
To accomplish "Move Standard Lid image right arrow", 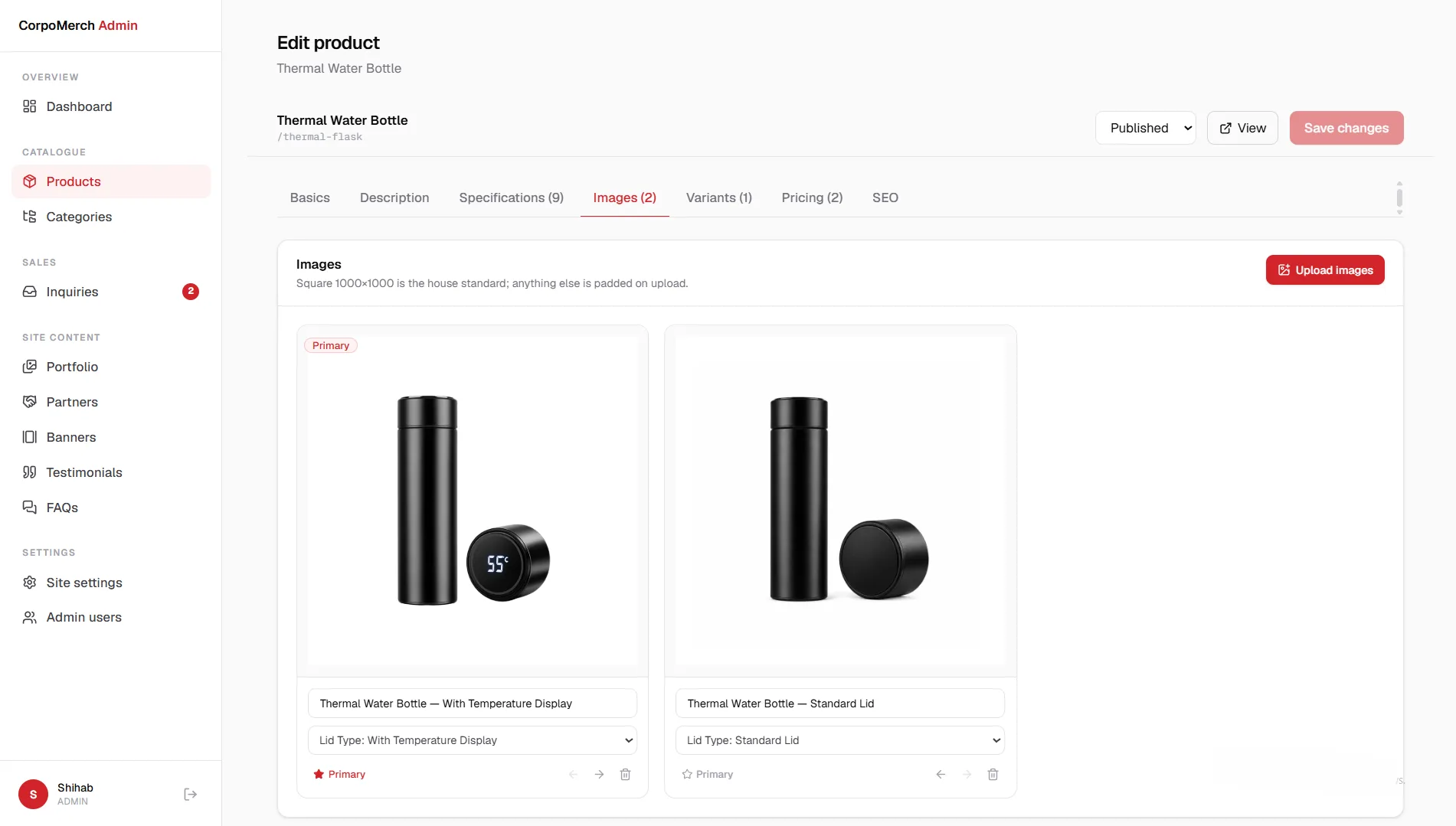I will click(x=967, y=775).
